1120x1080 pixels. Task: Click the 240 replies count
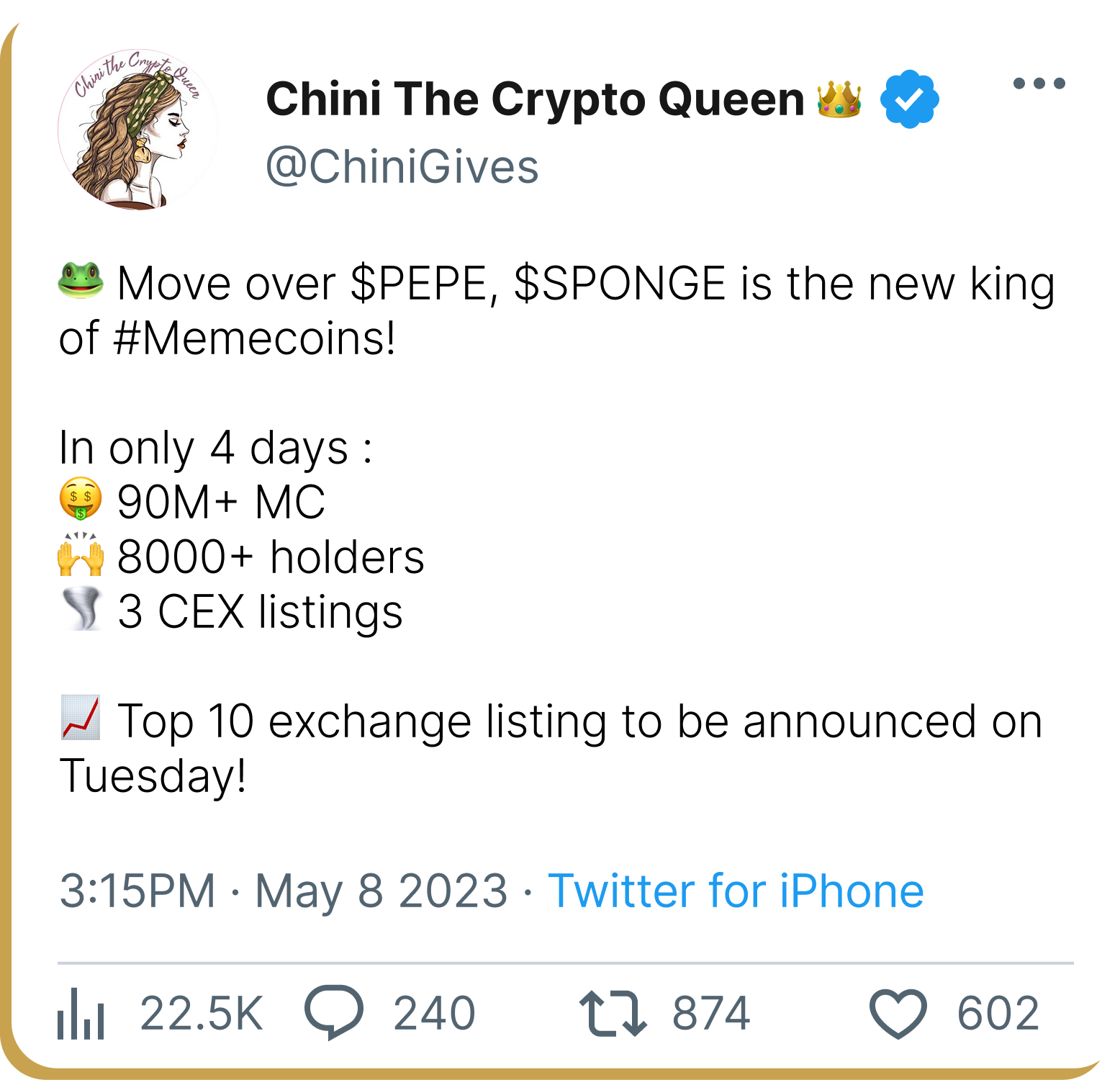click(x=434, y=1013)
